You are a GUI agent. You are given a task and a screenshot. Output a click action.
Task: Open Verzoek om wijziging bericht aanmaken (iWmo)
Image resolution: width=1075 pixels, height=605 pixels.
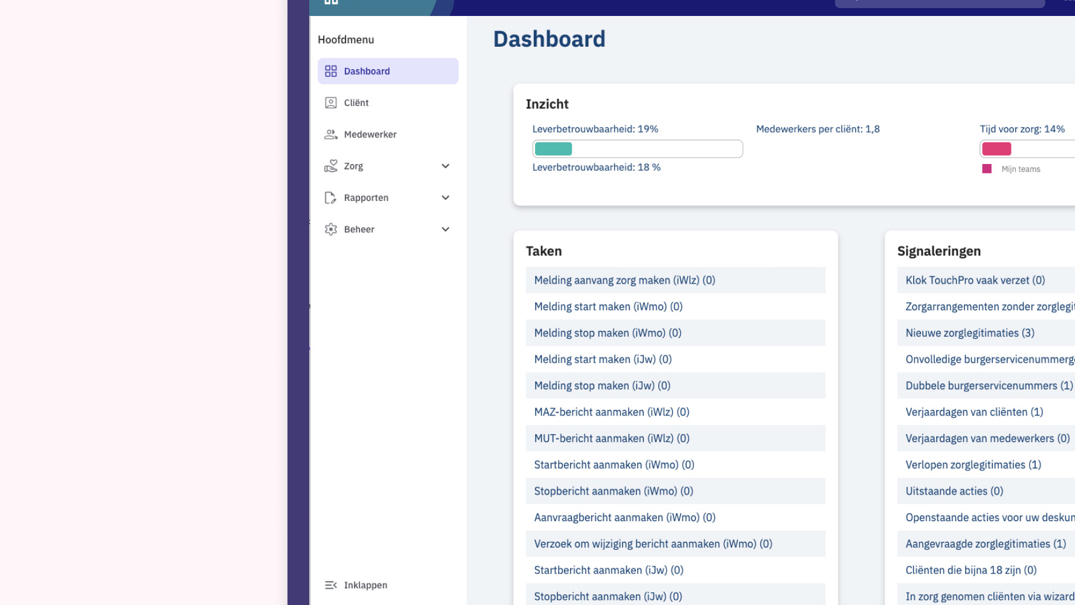675,544
